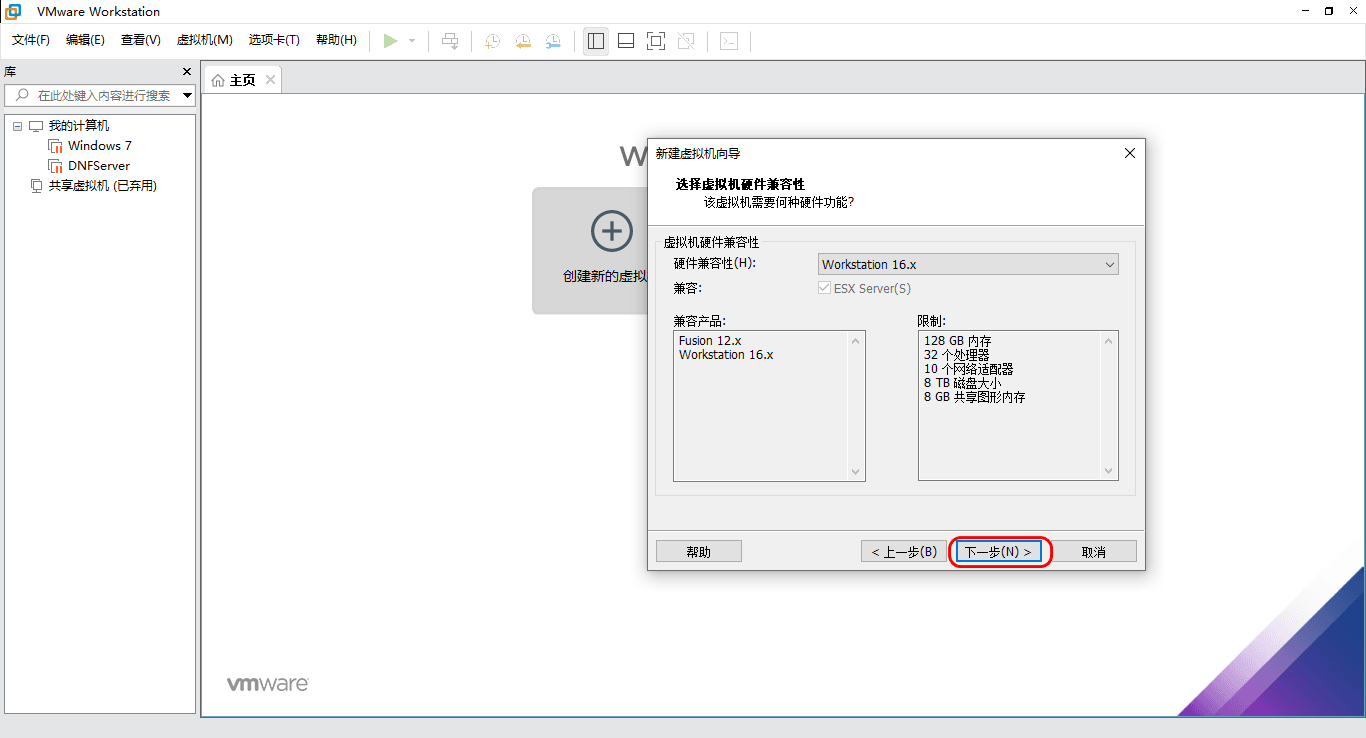Open the library search filter dropdown arrow
The height and width of the screenshot is (738, 1366).
pyautogui.click(x=187, y=96)
